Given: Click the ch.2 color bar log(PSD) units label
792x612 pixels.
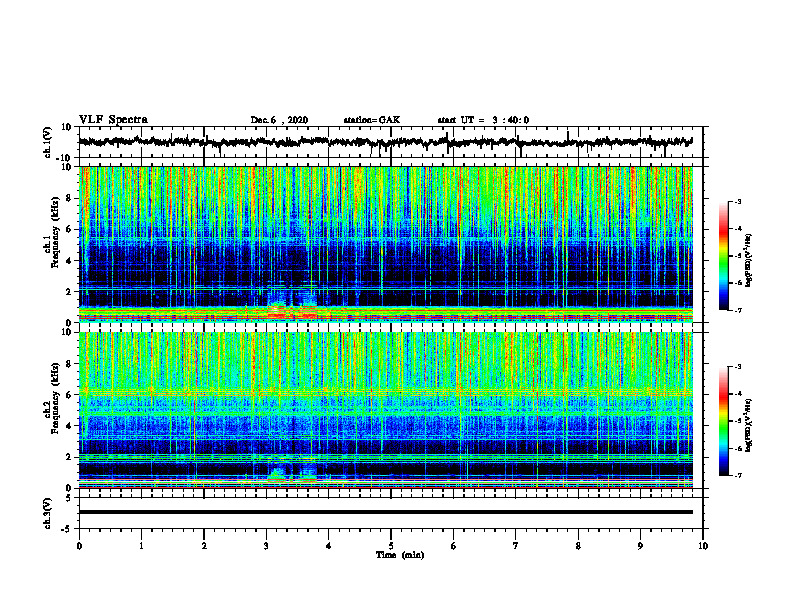Looking at the screenshot, I should [749, 425].
